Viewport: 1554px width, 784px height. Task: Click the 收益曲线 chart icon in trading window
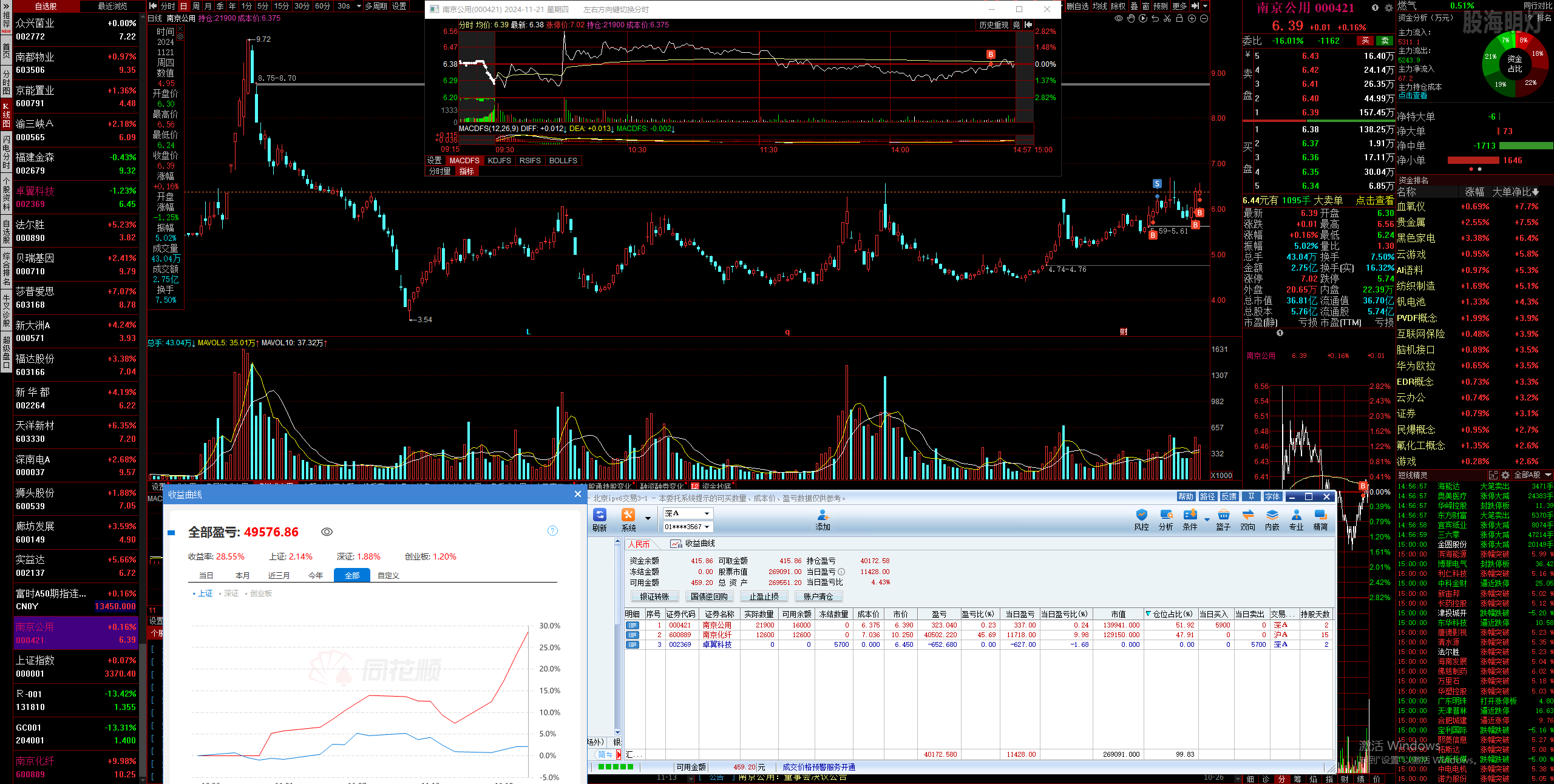click(676, 544)
